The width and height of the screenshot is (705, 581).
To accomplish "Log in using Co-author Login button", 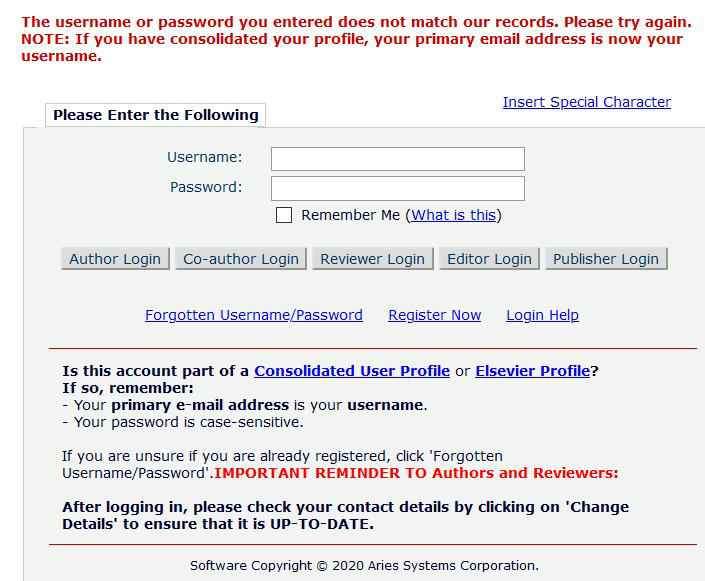I will 241,259.
